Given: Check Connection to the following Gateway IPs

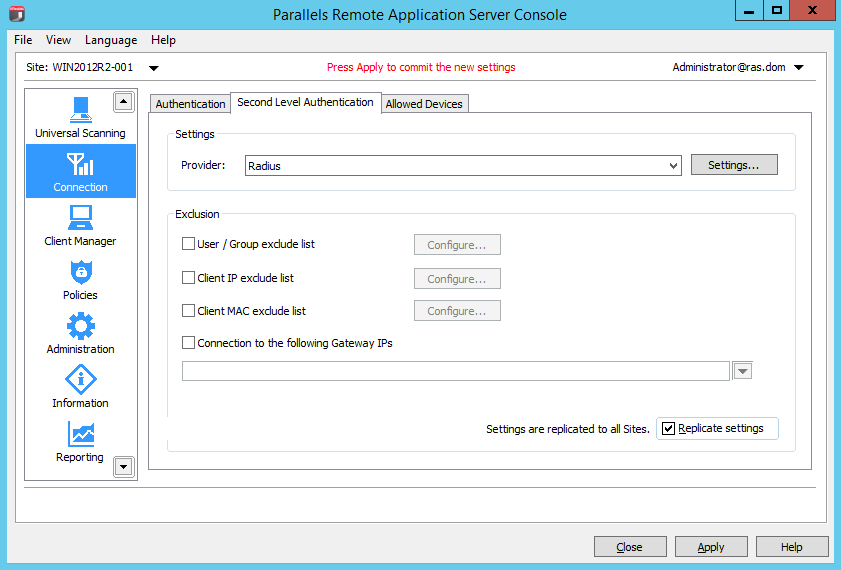Looking at the screenshot, I should 188,343.
